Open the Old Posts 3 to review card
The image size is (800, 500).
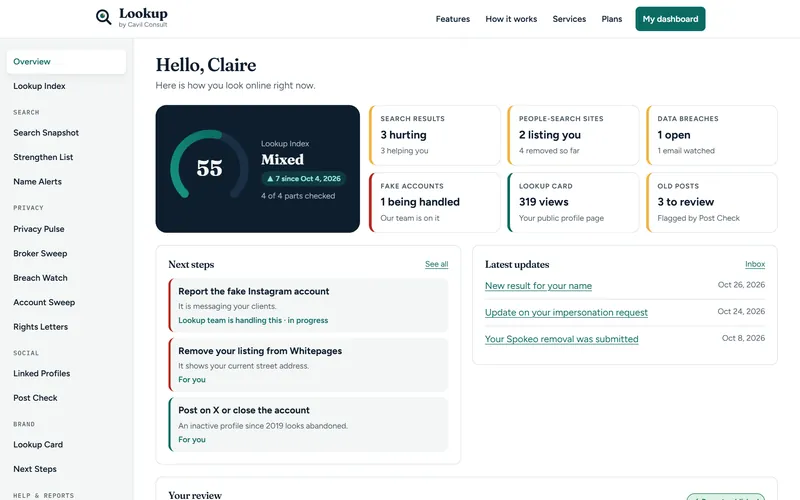(712, 203)
